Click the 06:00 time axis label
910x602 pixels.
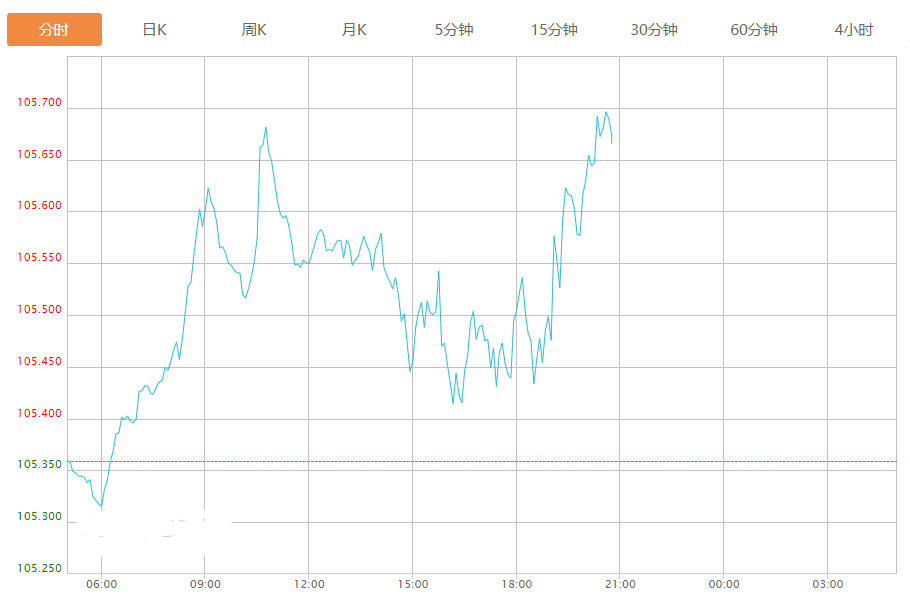[101, 585]
